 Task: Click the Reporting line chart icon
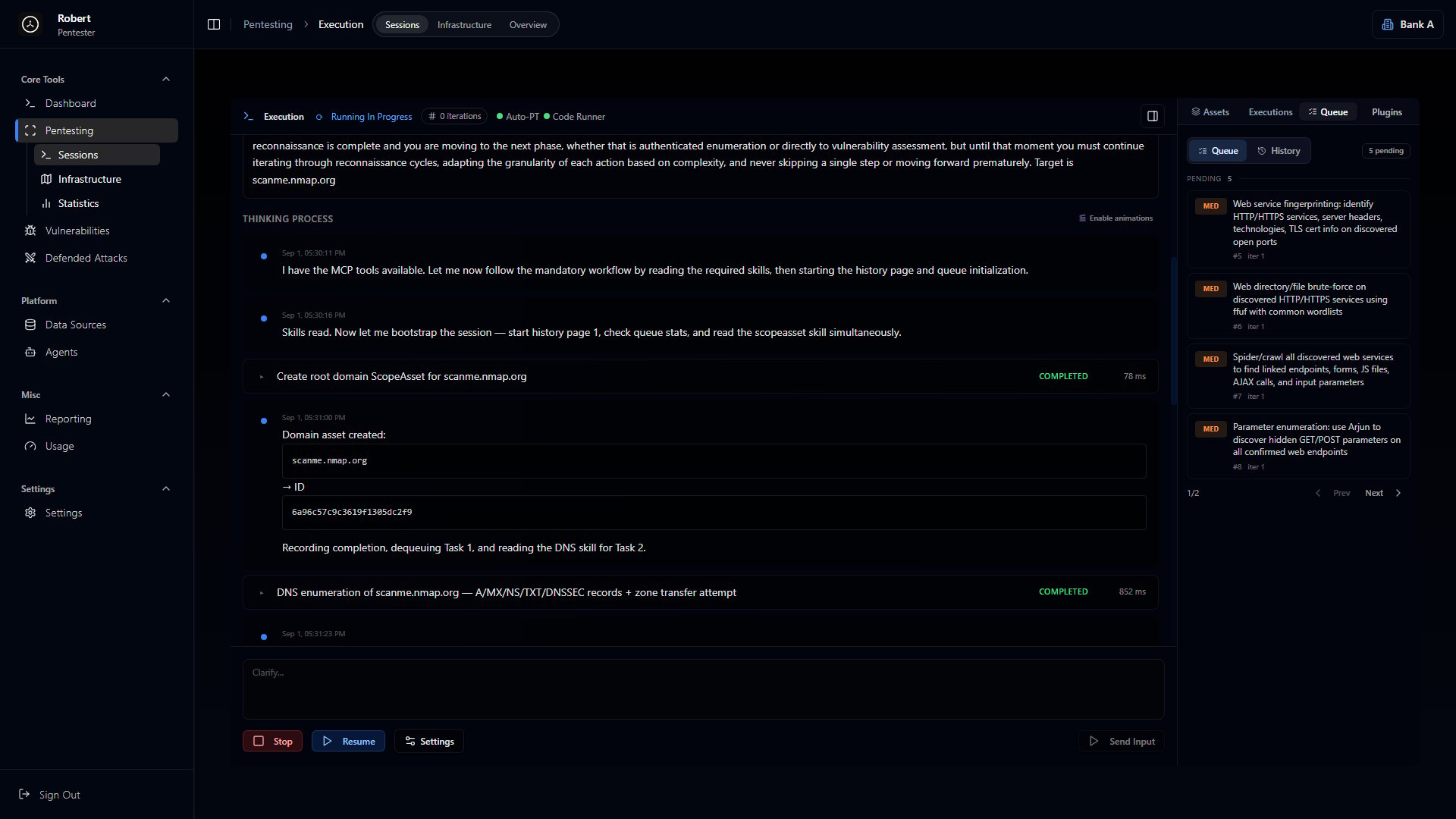tap(30, 419)
